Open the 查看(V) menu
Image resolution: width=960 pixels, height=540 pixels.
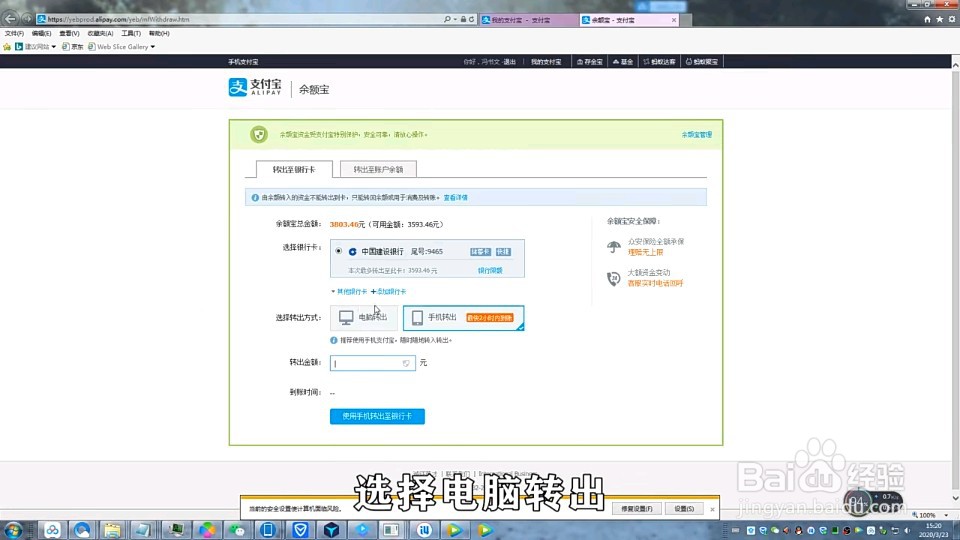[69, 33]
